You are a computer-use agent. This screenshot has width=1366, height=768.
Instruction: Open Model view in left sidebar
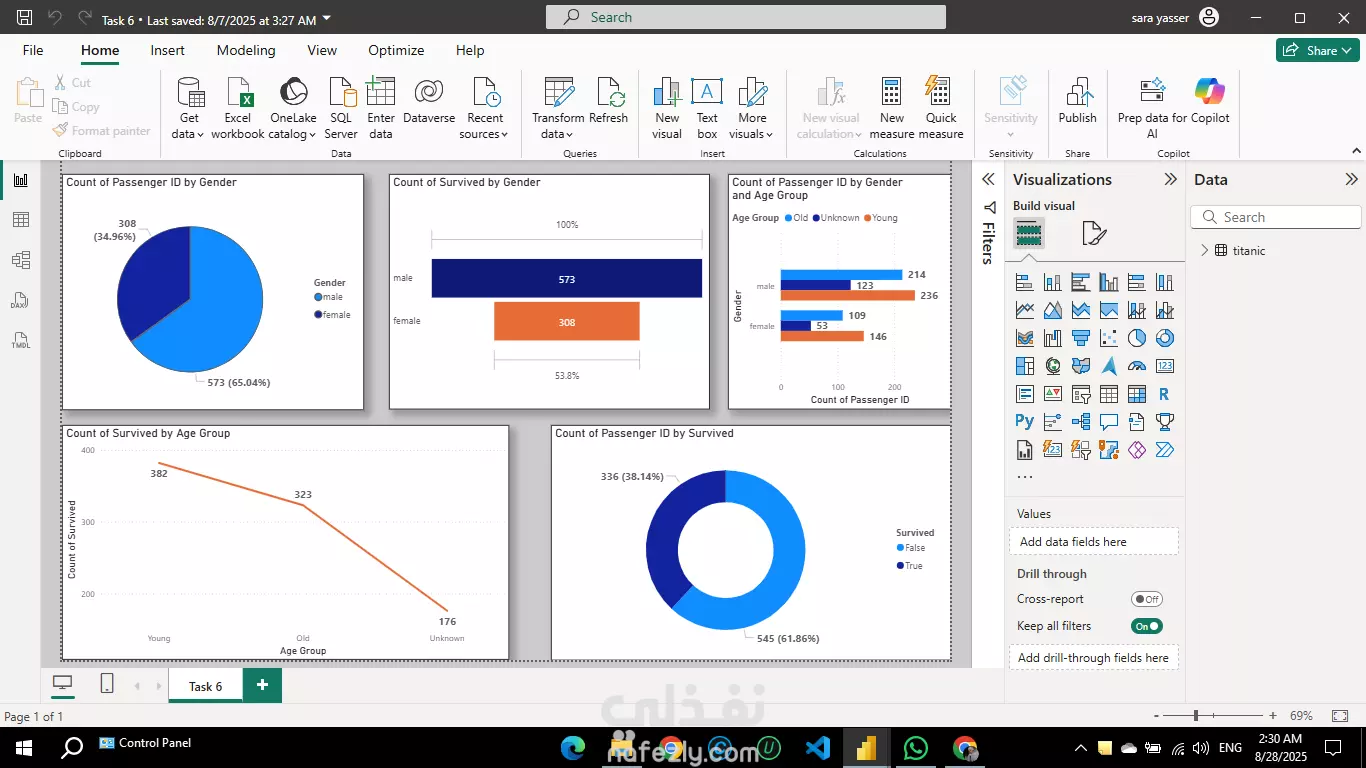point(21,260)
